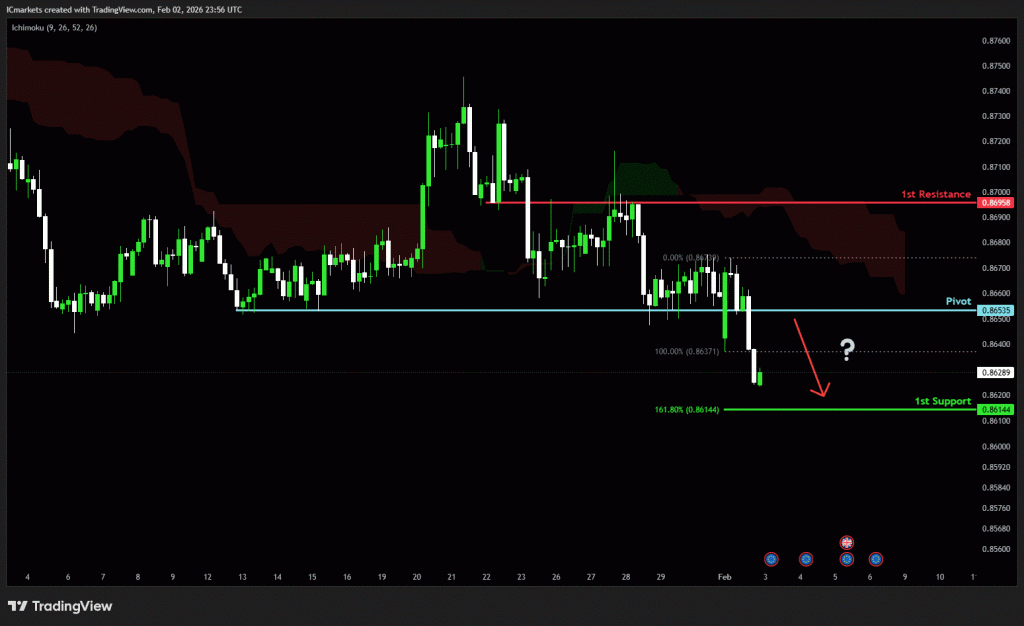Click the EU event icon on Feb 3
Screen dimensions: 1024x626
click(771, 559)
